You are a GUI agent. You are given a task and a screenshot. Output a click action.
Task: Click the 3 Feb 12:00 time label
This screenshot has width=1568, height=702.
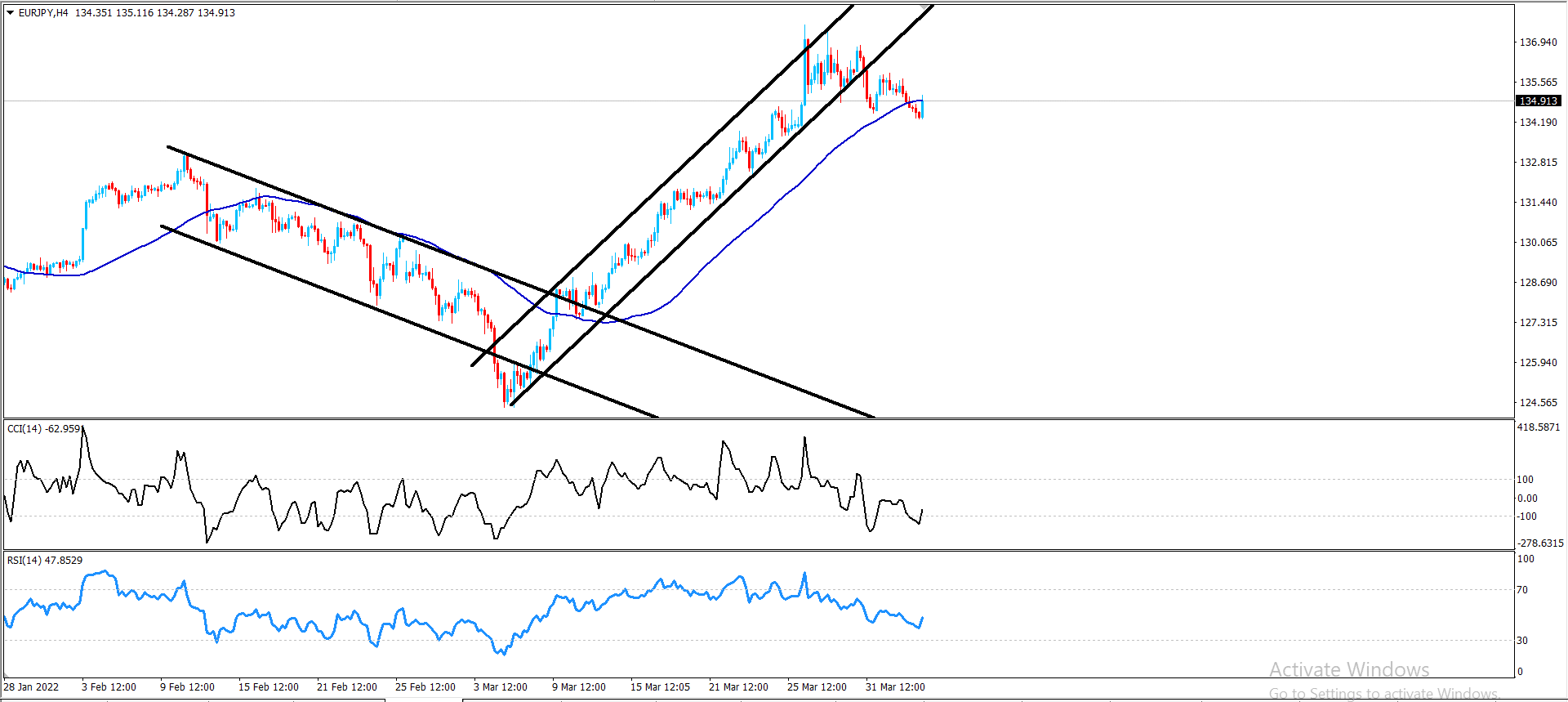tap(109, 687)
